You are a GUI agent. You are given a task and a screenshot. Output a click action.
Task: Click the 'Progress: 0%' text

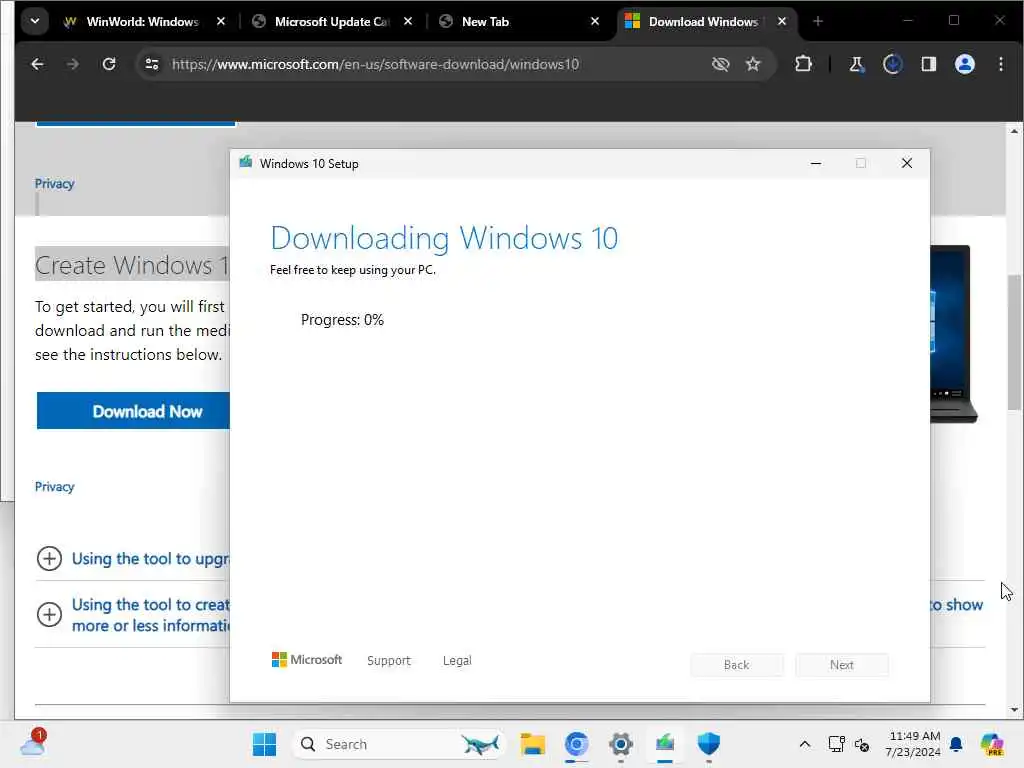(x=342, y=320)
